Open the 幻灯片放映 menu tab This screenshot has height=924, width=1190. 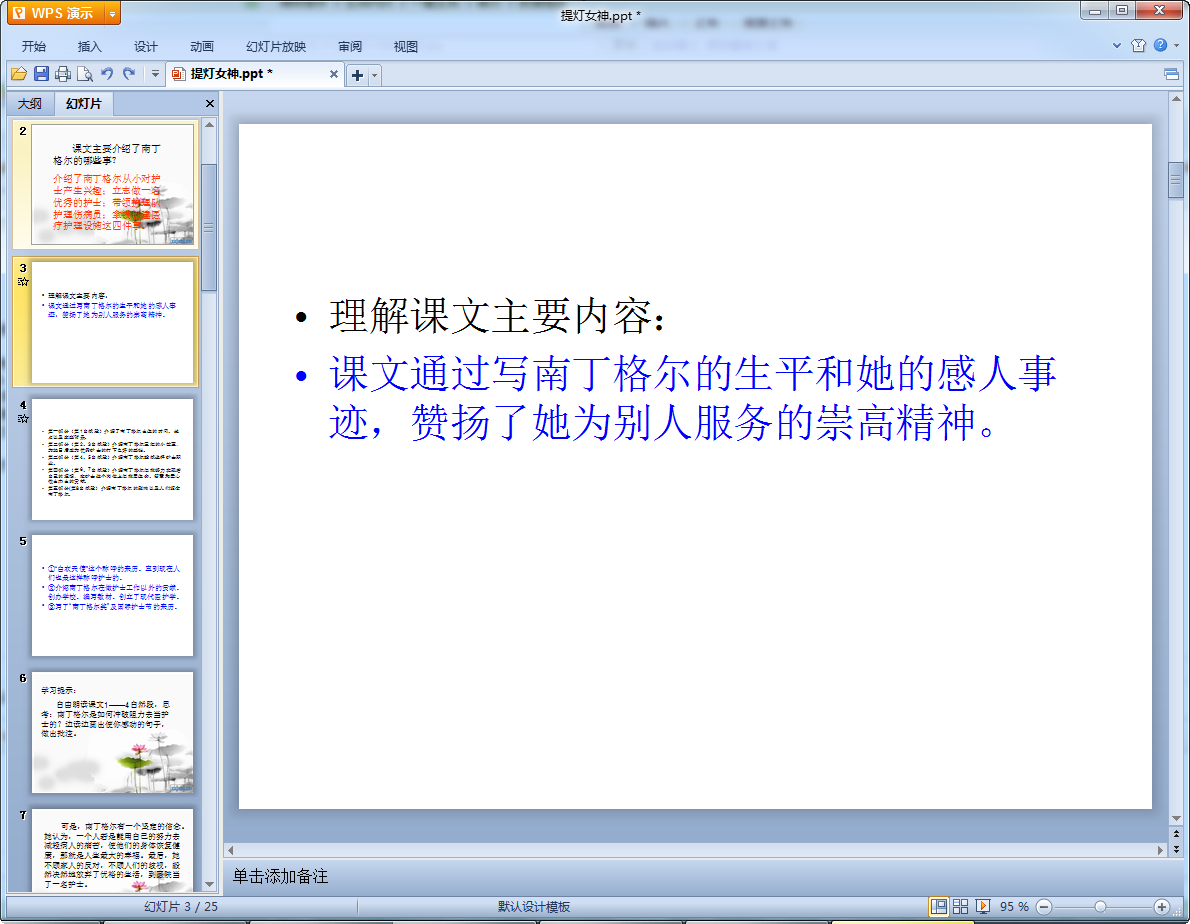point(275,46)
